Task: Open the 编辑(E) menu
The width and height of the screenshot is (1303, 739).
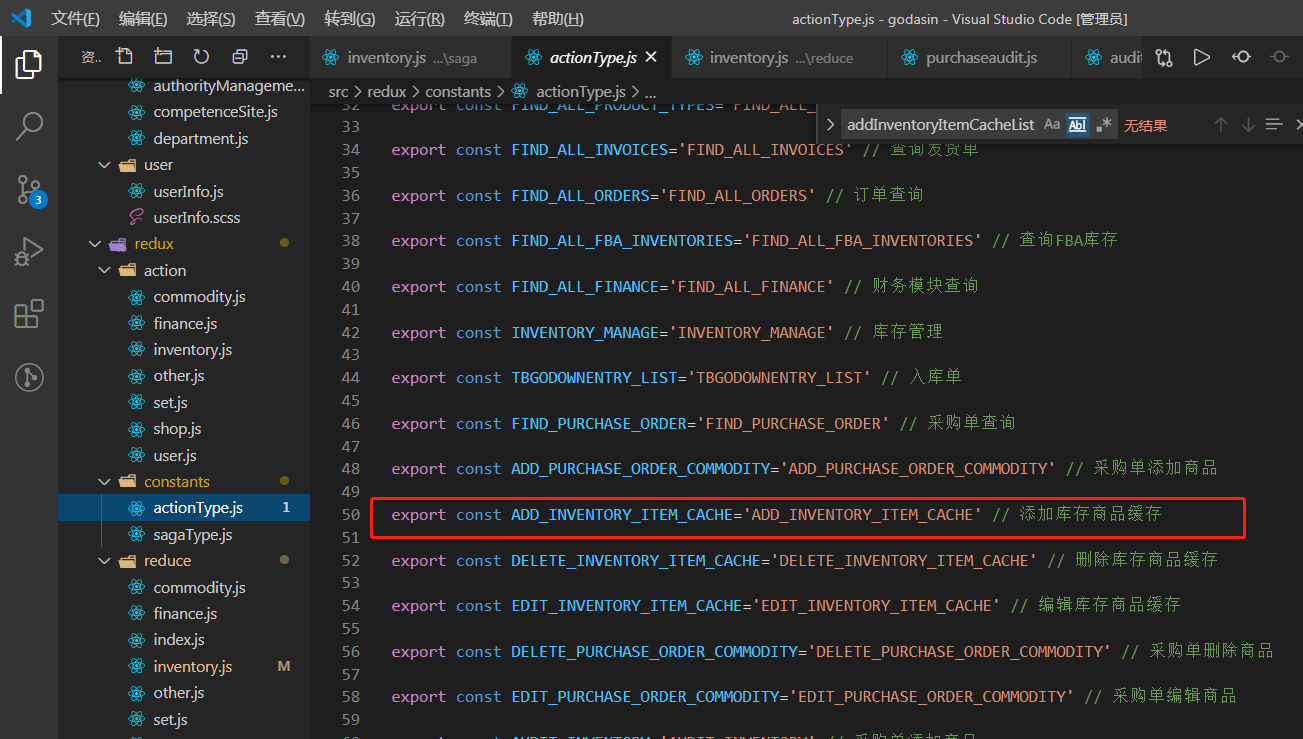Action: (143, 19)
